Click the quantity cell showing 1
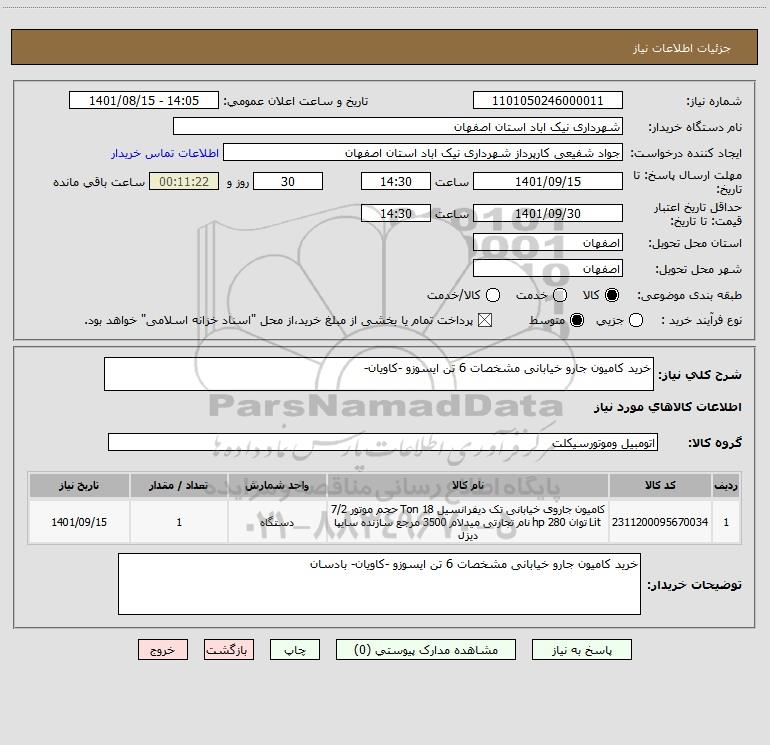This screenshot has width=770, height=745. click(x=179, y=522)
